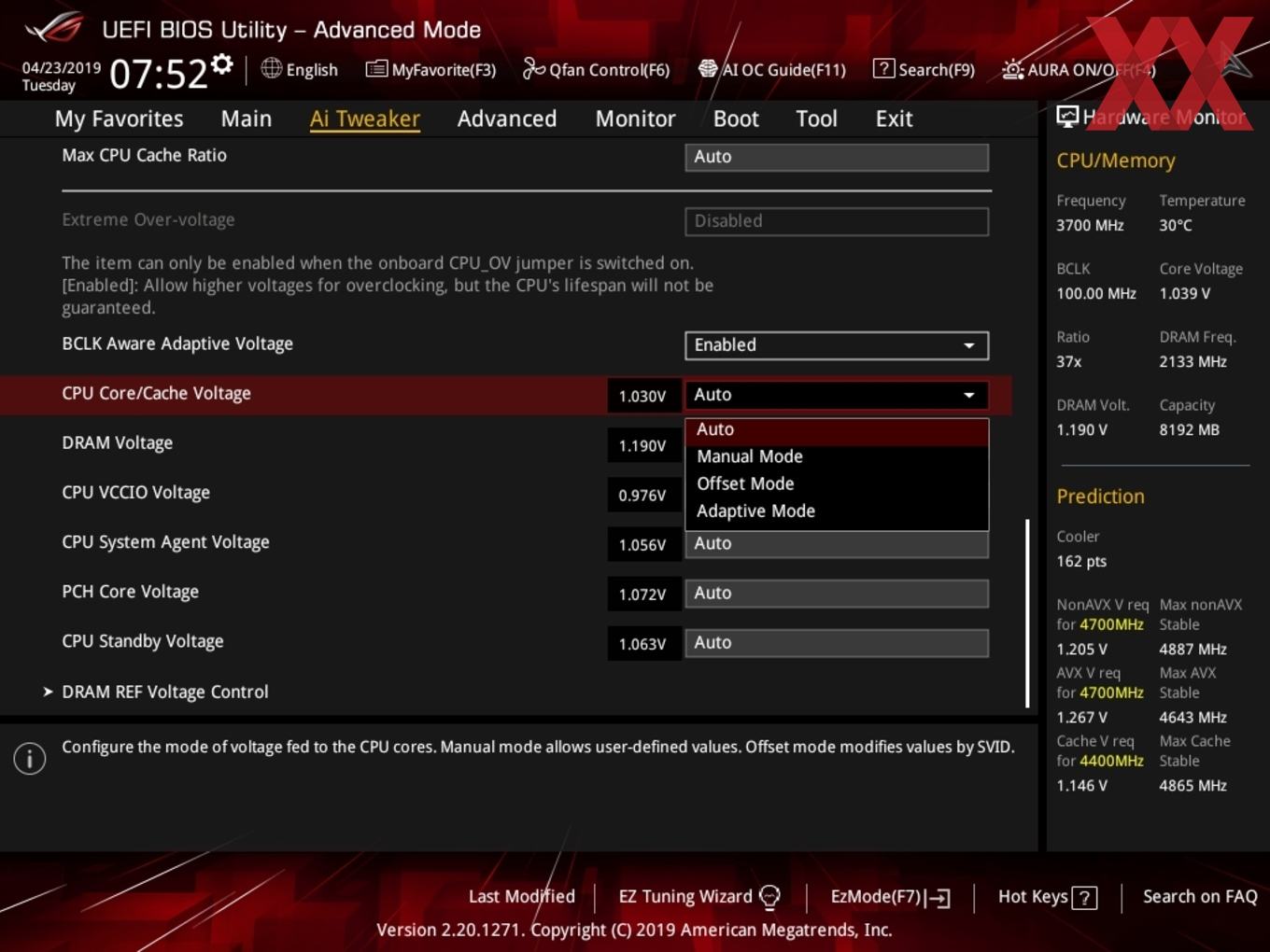
Task: Choose Auto in the voltage mode list
Action: pyautogui.click(x=837, y=429)
